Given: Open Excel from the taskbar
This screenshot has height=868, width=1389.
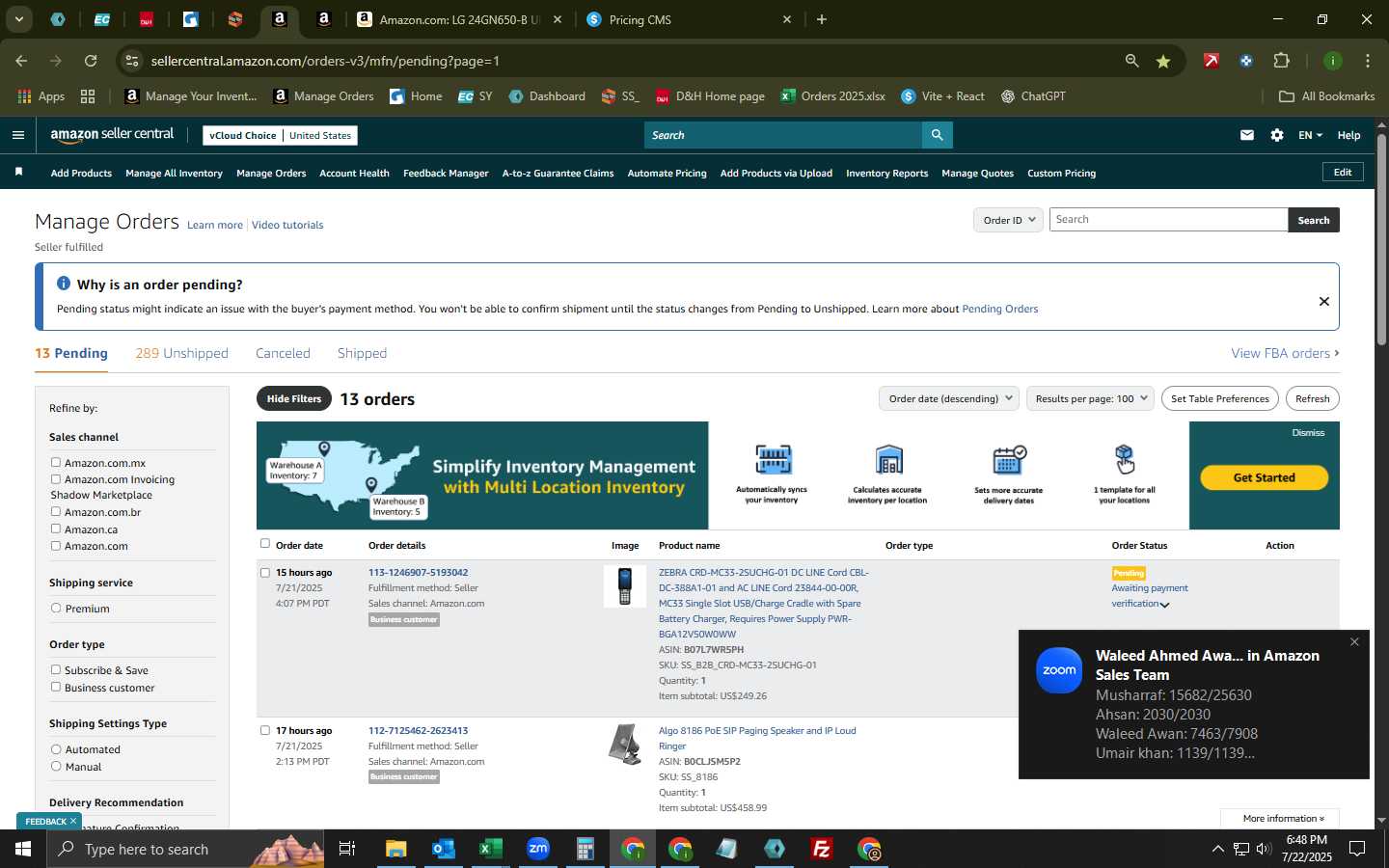Looking at the screenshot, I should point(490,849).
